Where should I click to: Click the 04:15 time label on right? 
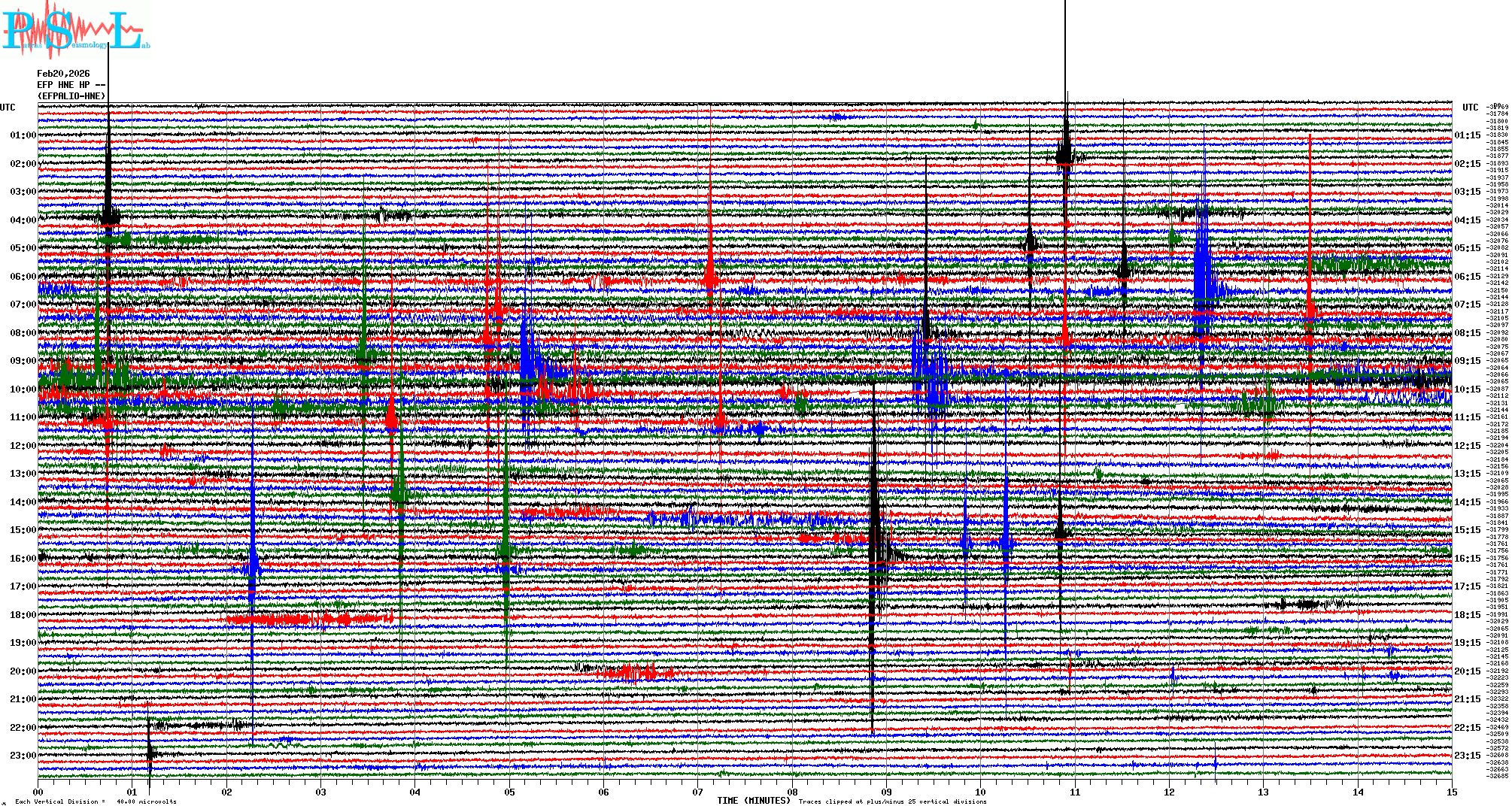pyautogui.click(x=1467, y=220)
